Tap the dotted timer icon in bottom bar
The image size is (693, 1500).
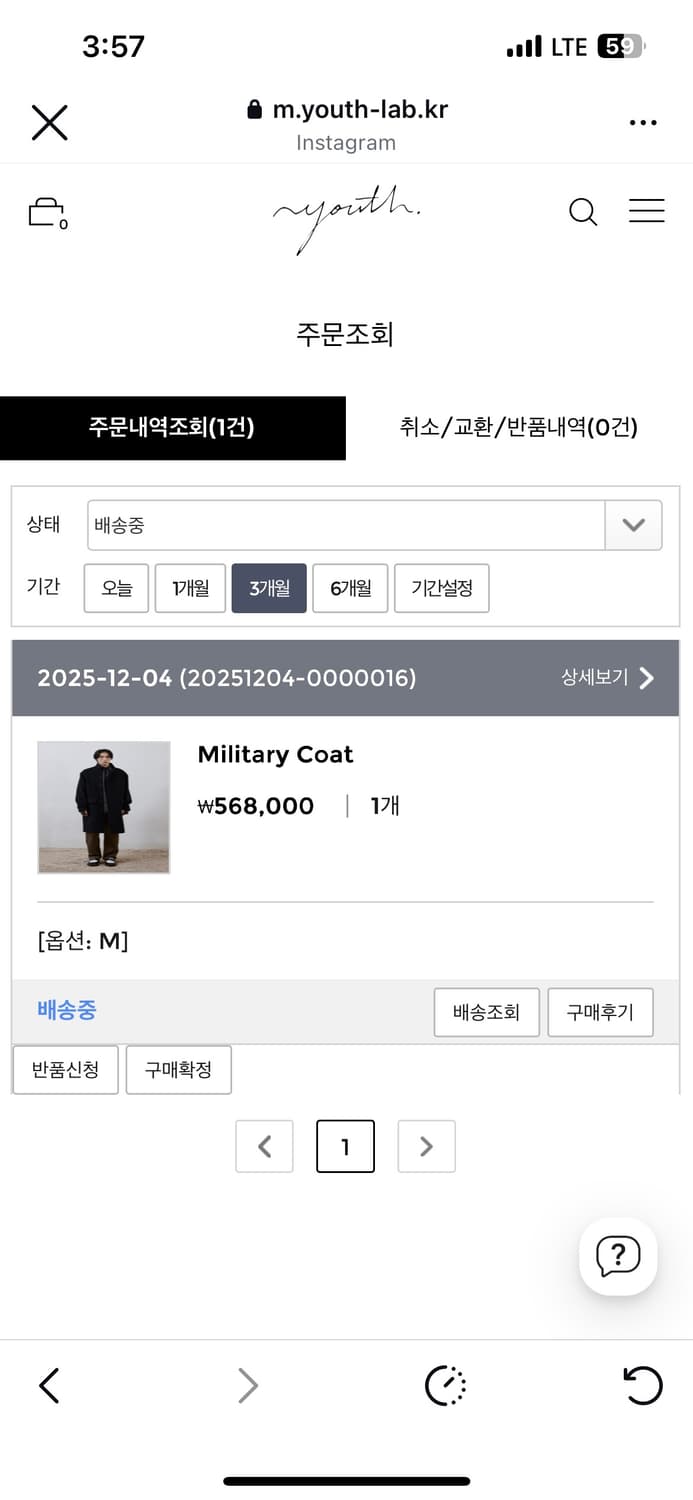[x=446, y=1386]
